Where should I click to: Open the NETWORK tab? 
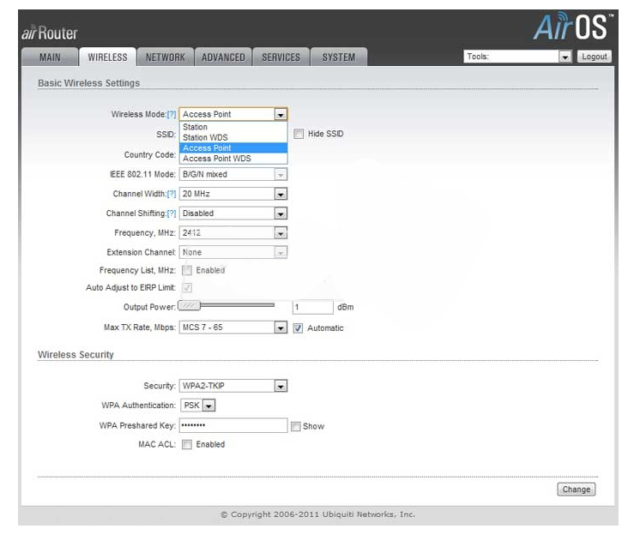165,57
